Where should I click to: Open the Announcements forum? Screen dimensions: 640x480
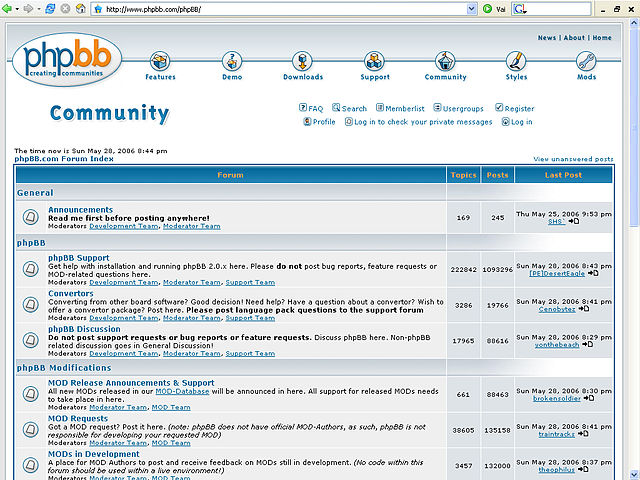coord(80,209)
